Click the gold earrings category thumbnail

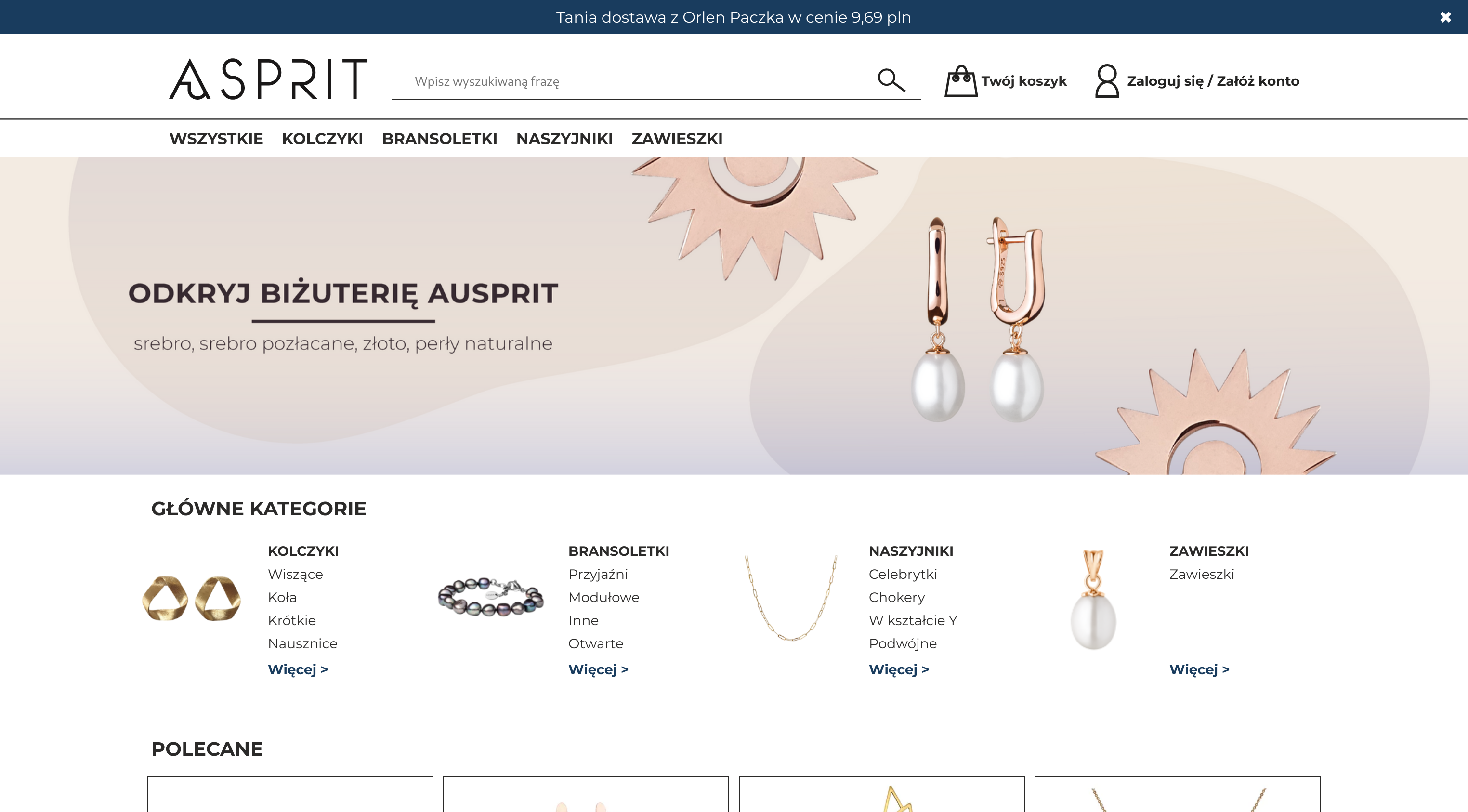coord(192,598)
